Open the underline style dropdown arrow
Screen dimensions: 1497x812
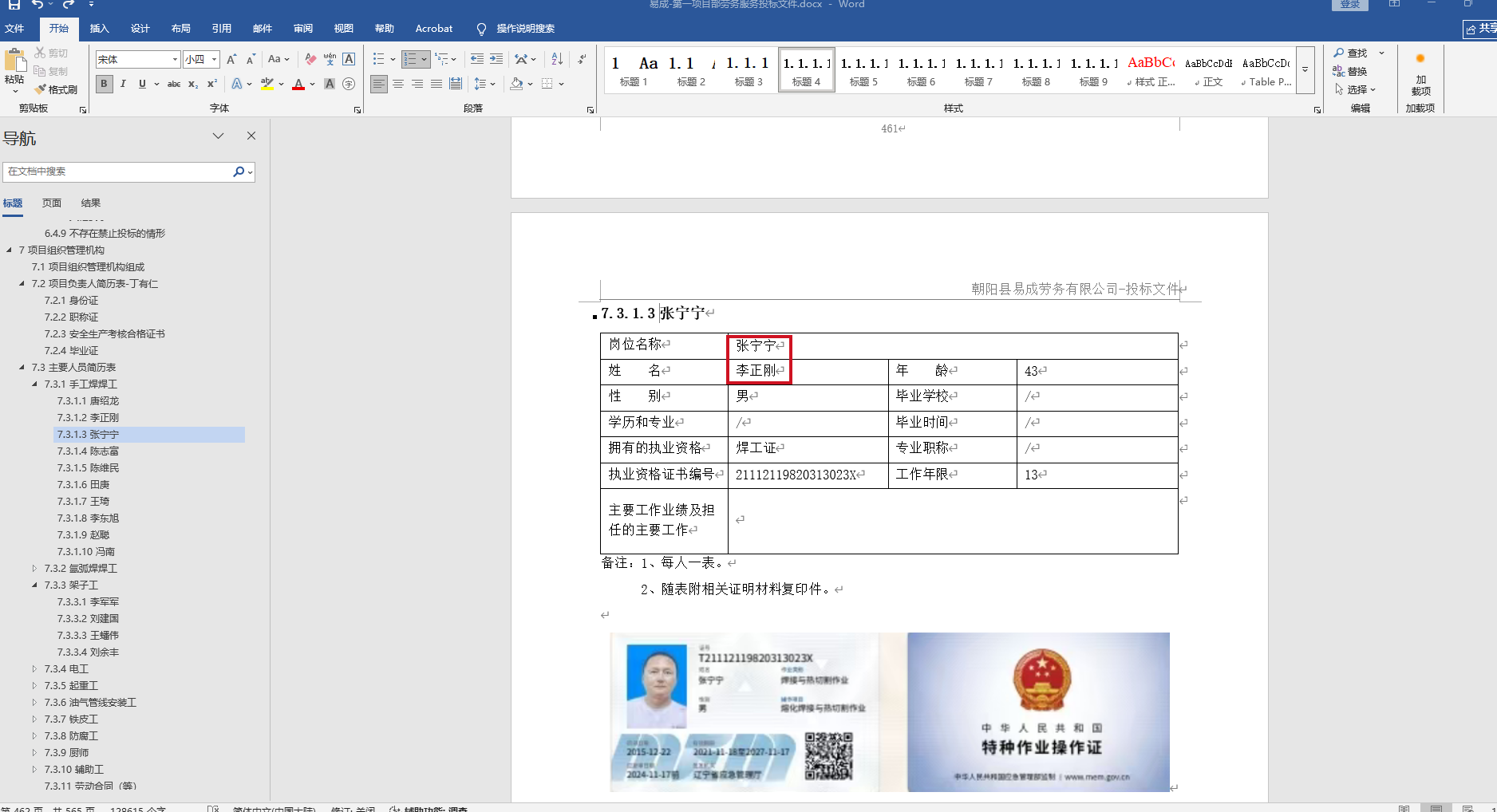(156, 84)
